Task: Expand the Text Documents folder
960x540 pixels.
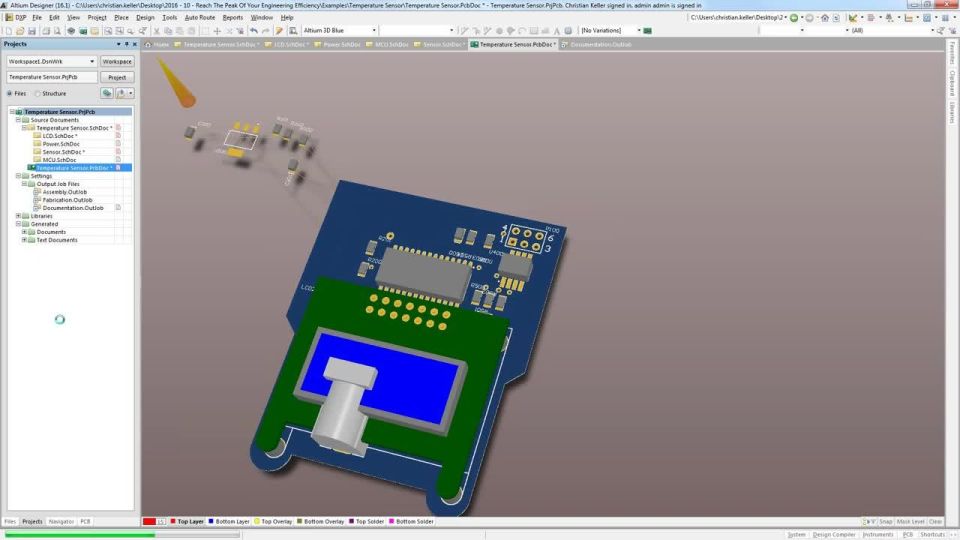Action: point(24,240)
